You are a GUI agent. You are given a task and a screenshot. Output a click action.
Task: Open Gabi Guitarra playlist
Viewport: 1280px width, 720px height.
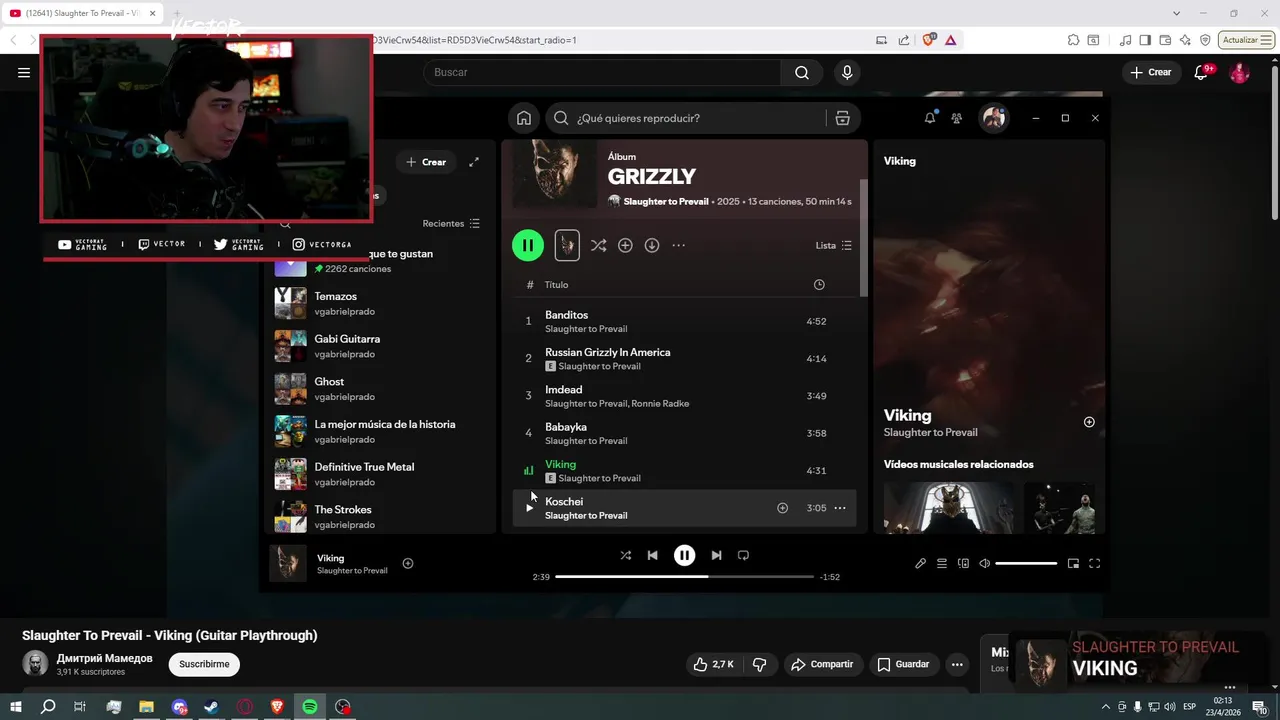point(382,346)
